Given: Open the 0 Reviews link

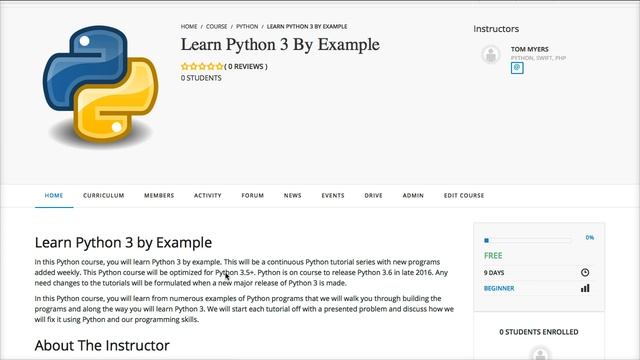Looking at the screenshot, I should (x=246, y=66).
